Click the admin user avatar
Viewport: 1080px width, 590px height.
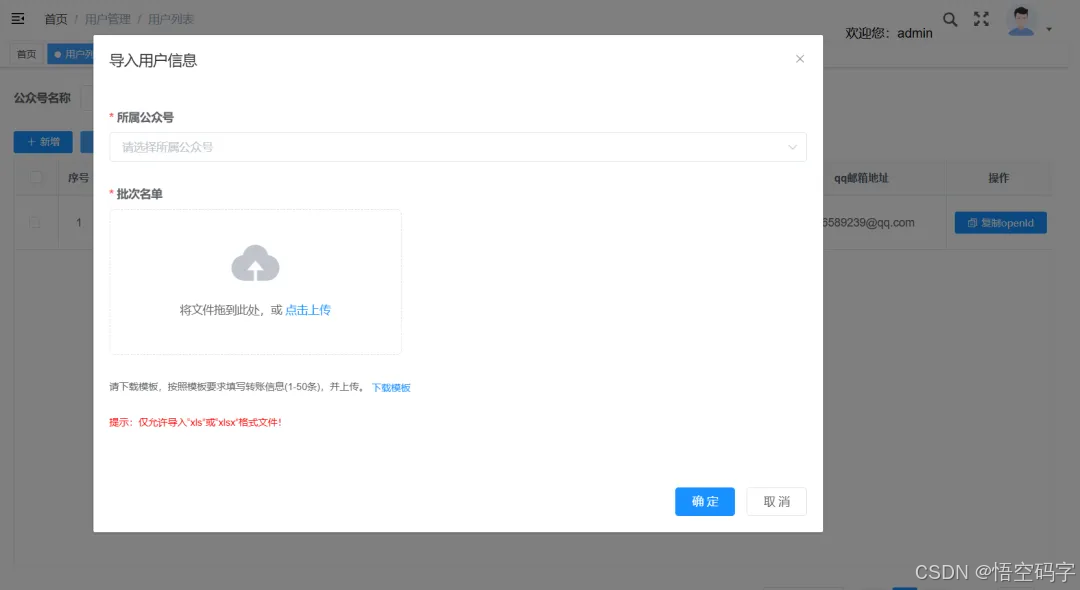click(1021, 21)
